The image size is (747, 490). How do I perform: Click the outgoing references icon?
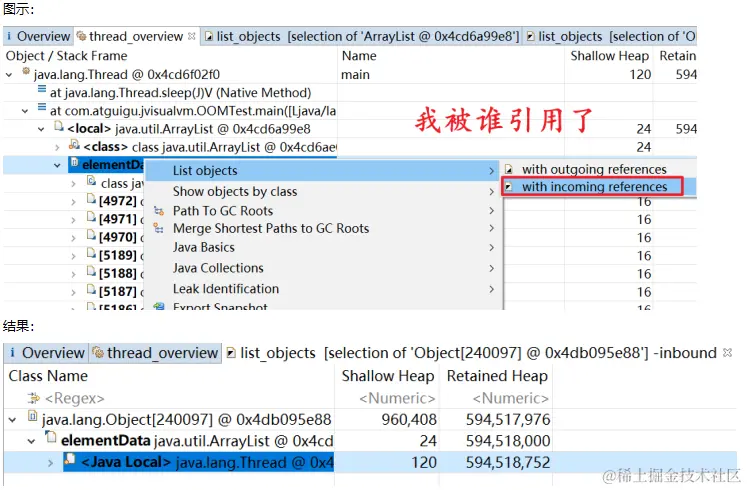coord(509,169)
